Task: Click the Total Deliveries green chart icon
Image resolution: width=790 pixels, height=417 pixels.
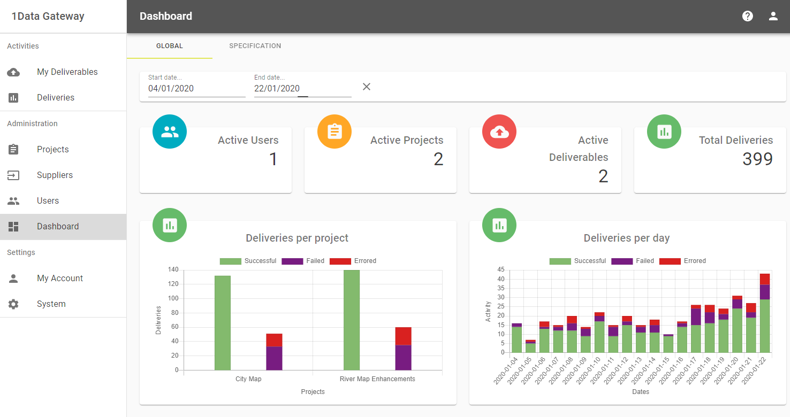Action: click(664, 132)
